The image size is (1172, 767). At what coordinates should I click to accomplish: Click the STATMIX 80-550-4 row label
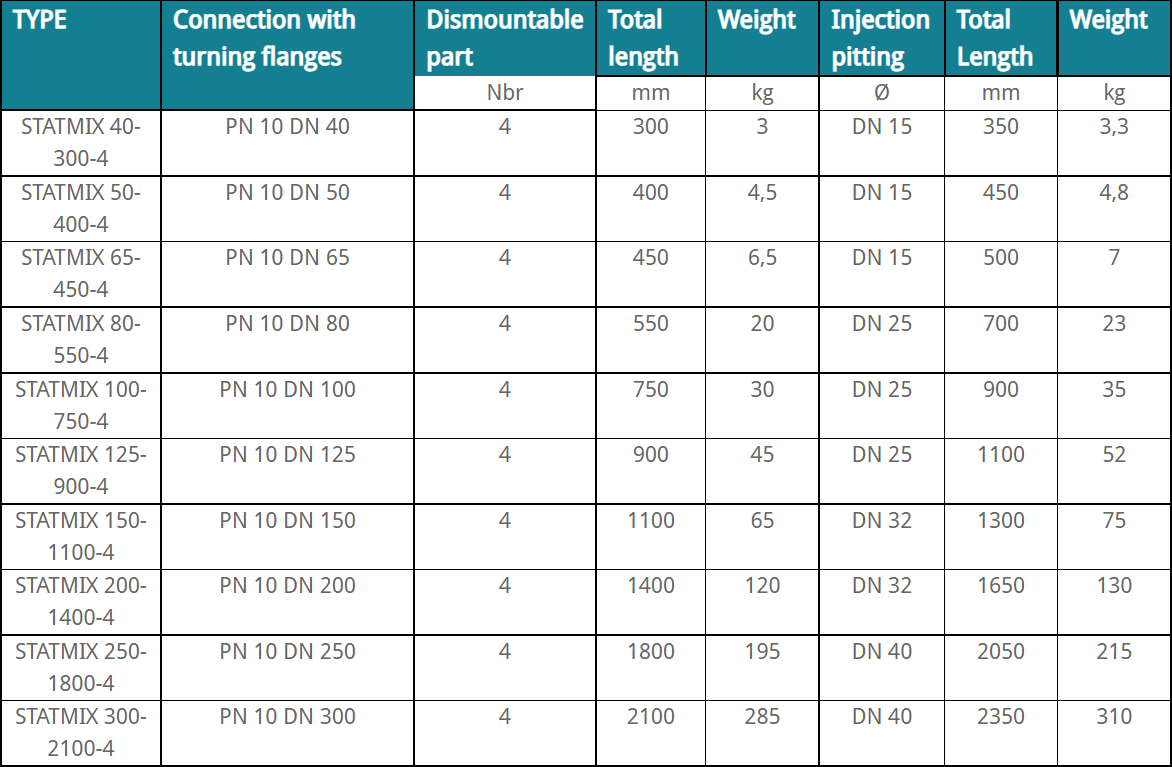pyautogui.click(x=81, y=339)
